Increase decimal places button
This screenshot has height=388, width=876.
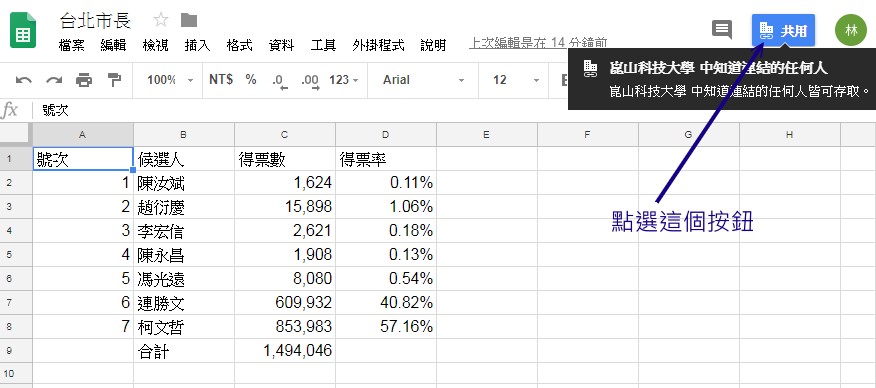coord(310,81)
